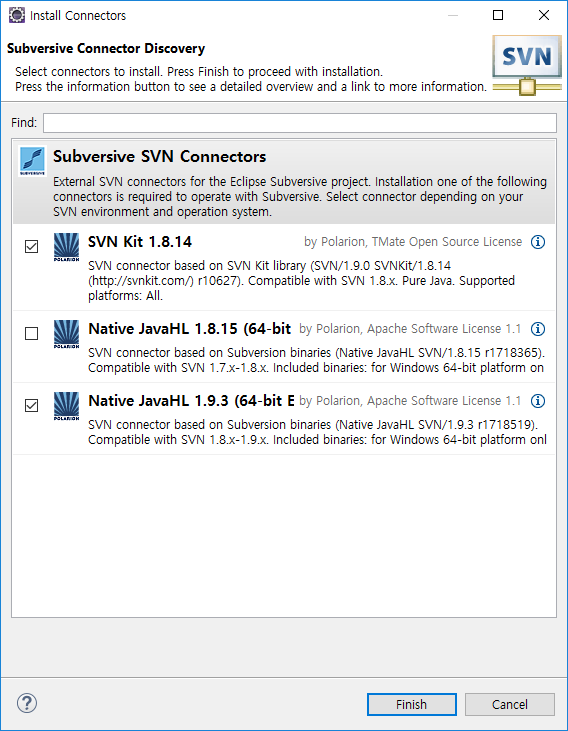Click the SVN Kit library description text
This screenshot has height=731, width=568.
point(301,281)
